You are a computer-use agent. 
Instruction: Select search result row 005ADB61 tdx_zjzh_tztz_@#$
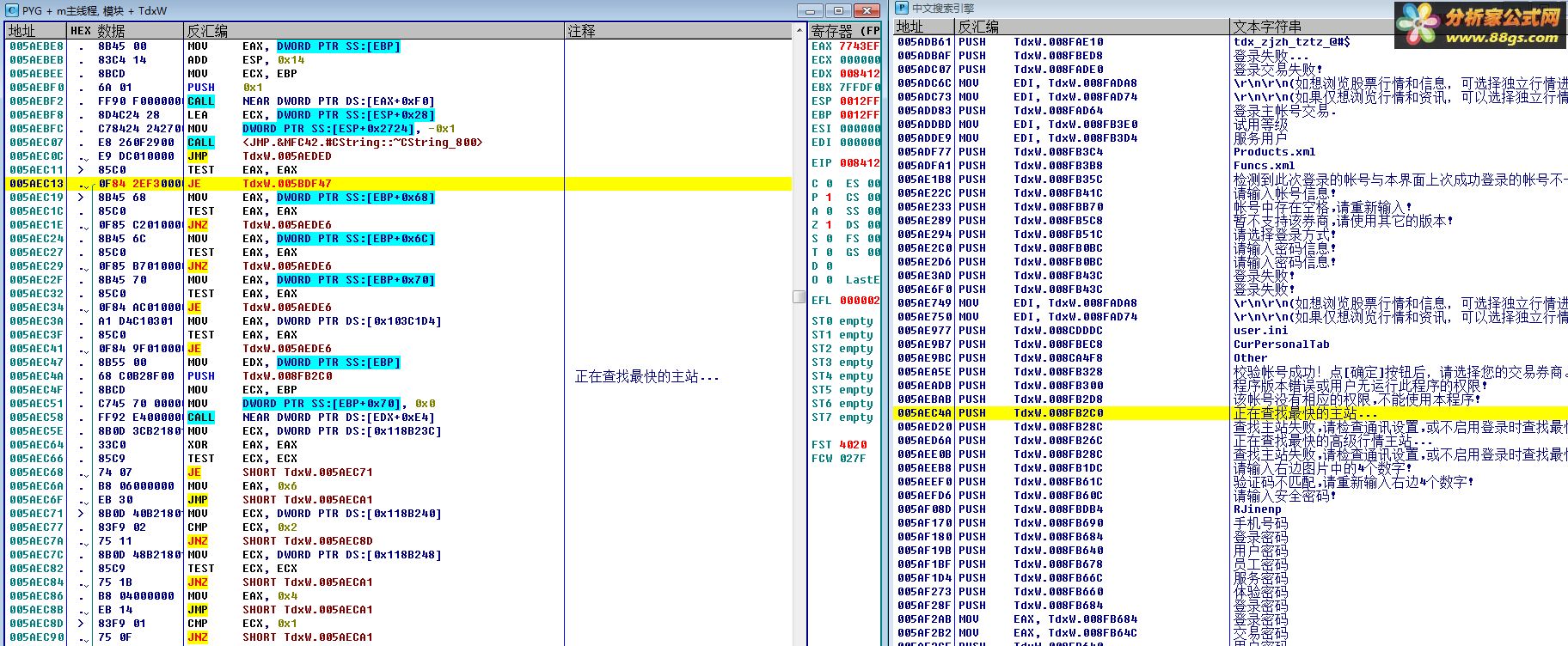1231,42
